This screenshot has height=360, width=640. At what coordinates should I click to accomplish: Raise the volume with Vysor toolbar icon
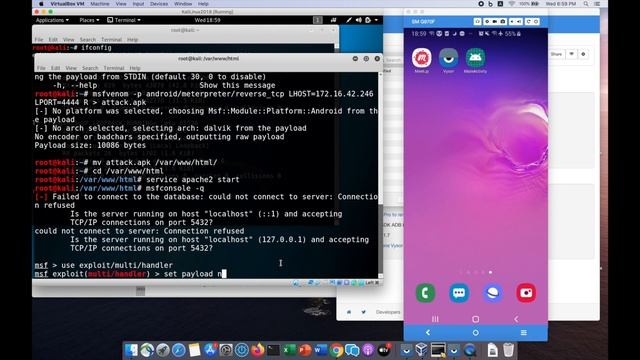519,22
